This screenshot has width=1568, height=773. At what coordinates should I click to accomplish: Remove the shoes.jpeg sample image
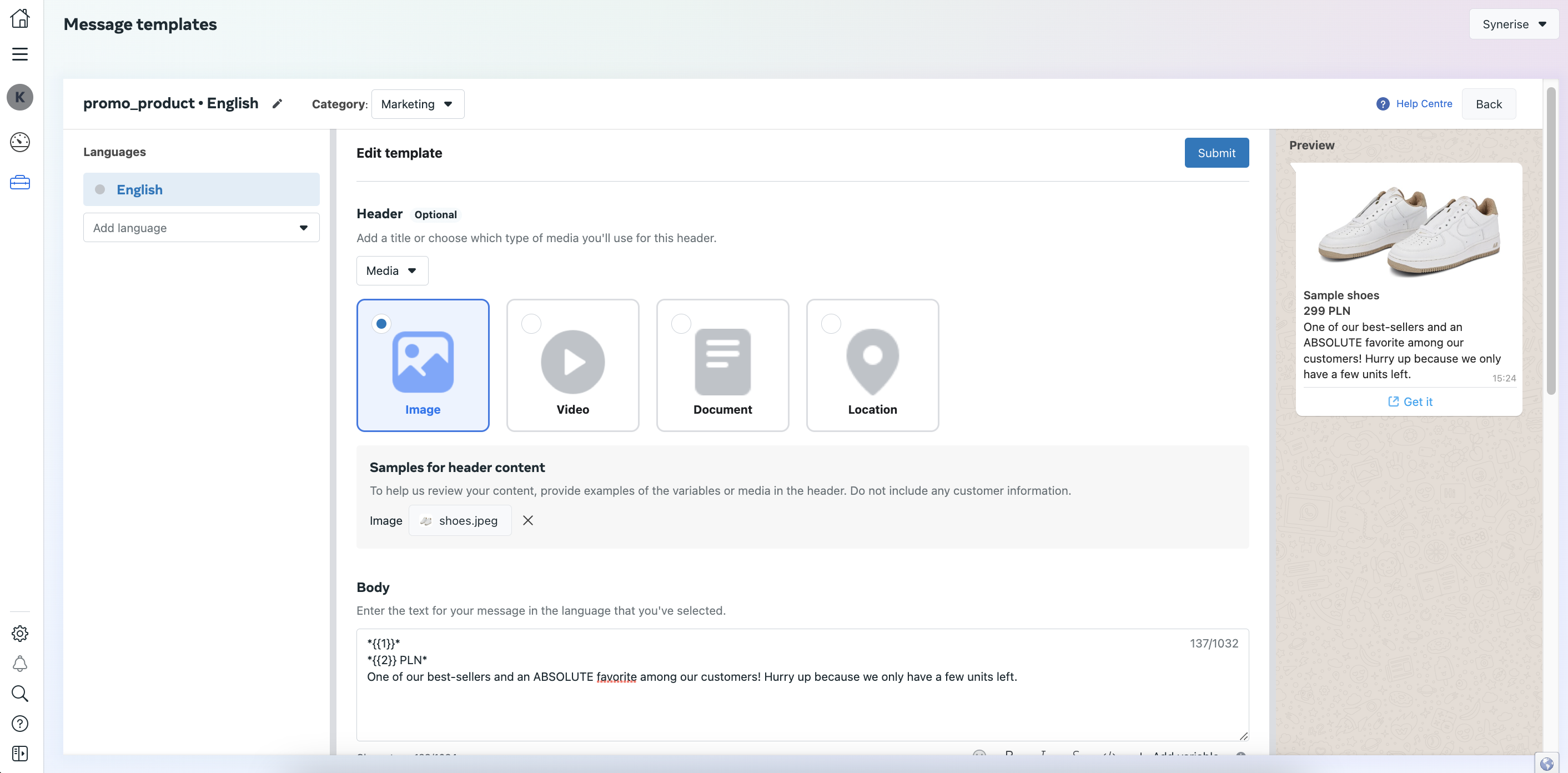coord(527,520)
